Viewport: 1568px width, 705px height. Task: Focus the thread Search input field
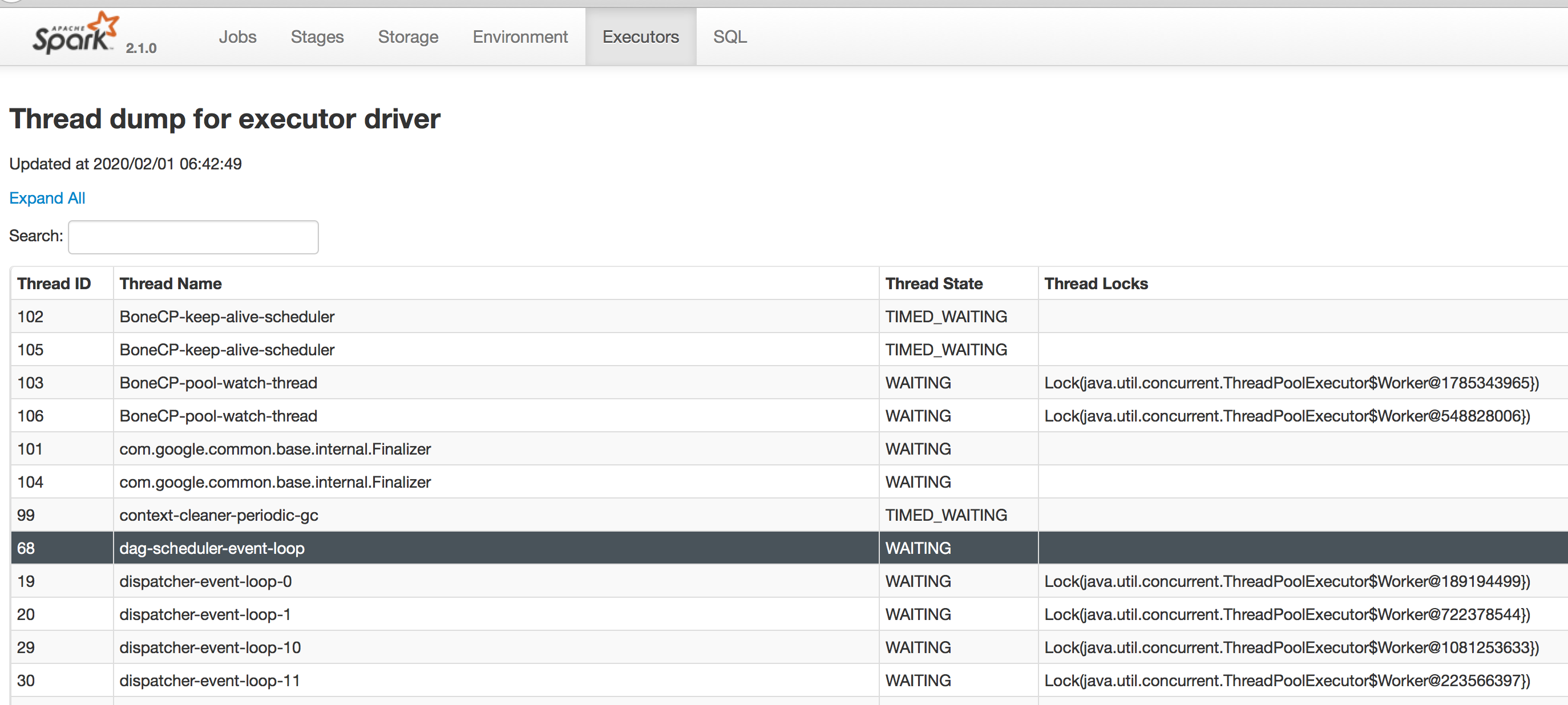[193, 237]
